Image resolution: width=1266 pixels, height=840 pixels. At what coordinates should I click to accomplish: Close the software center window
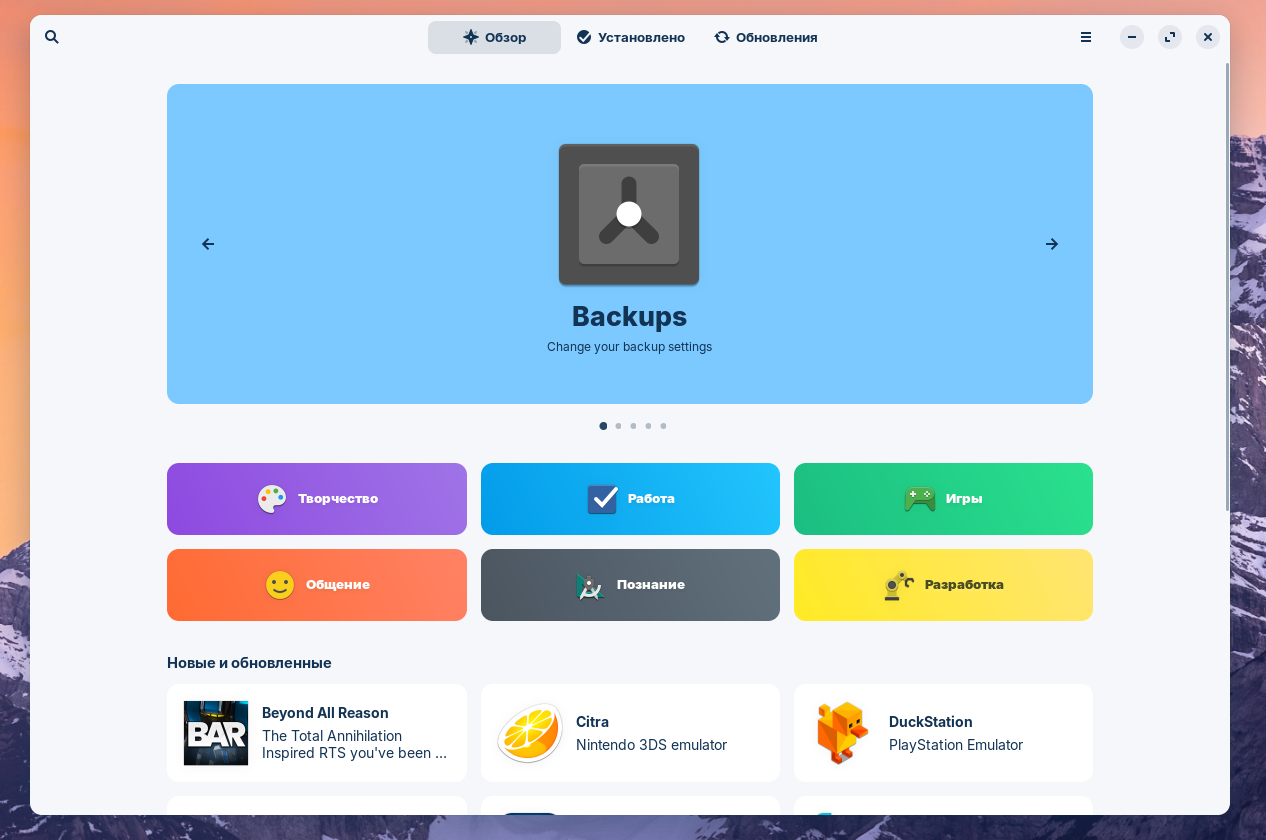1208,37
